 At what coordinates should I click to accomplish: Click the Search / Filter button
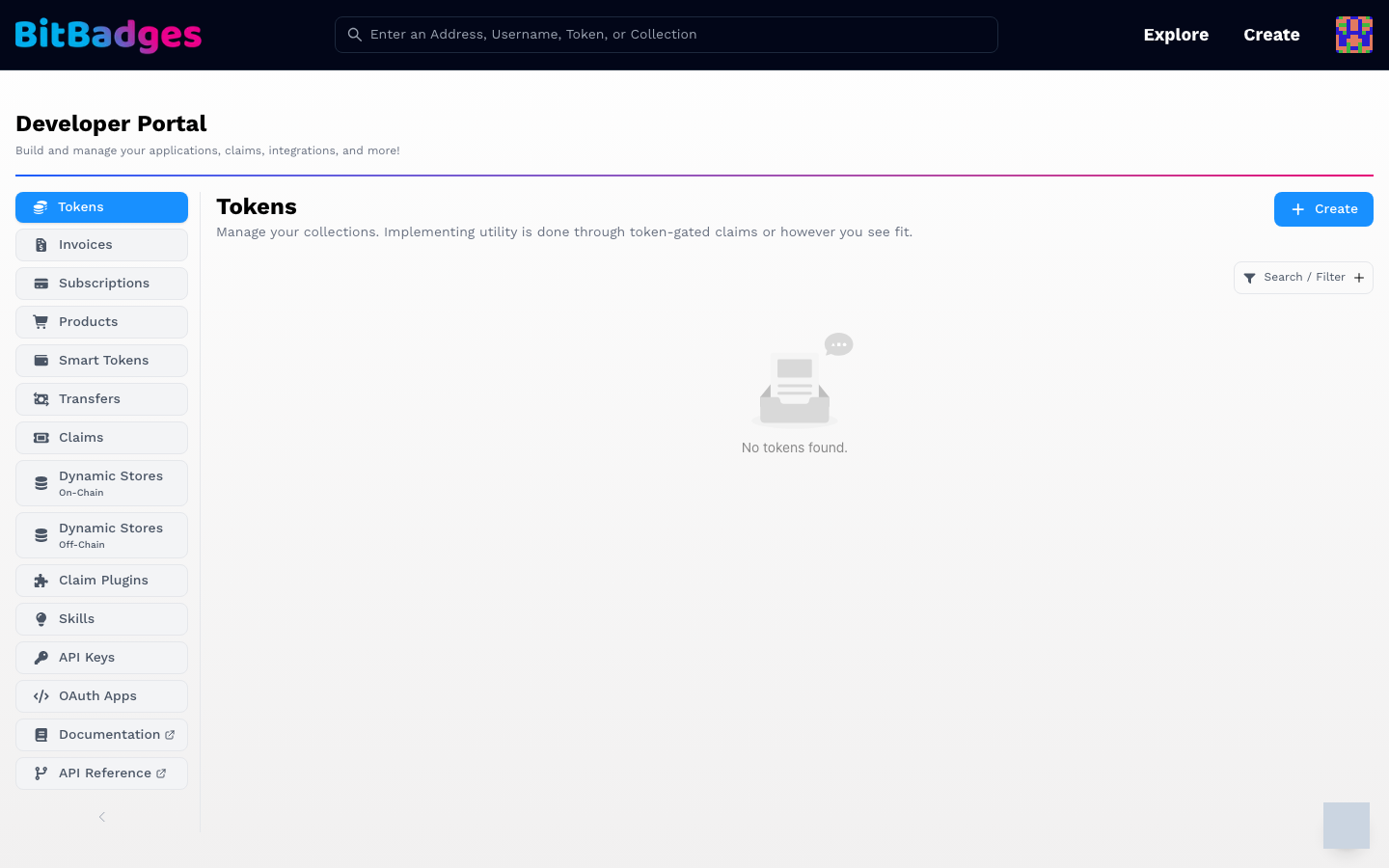pyautogui.click(x=1303, y=278)
